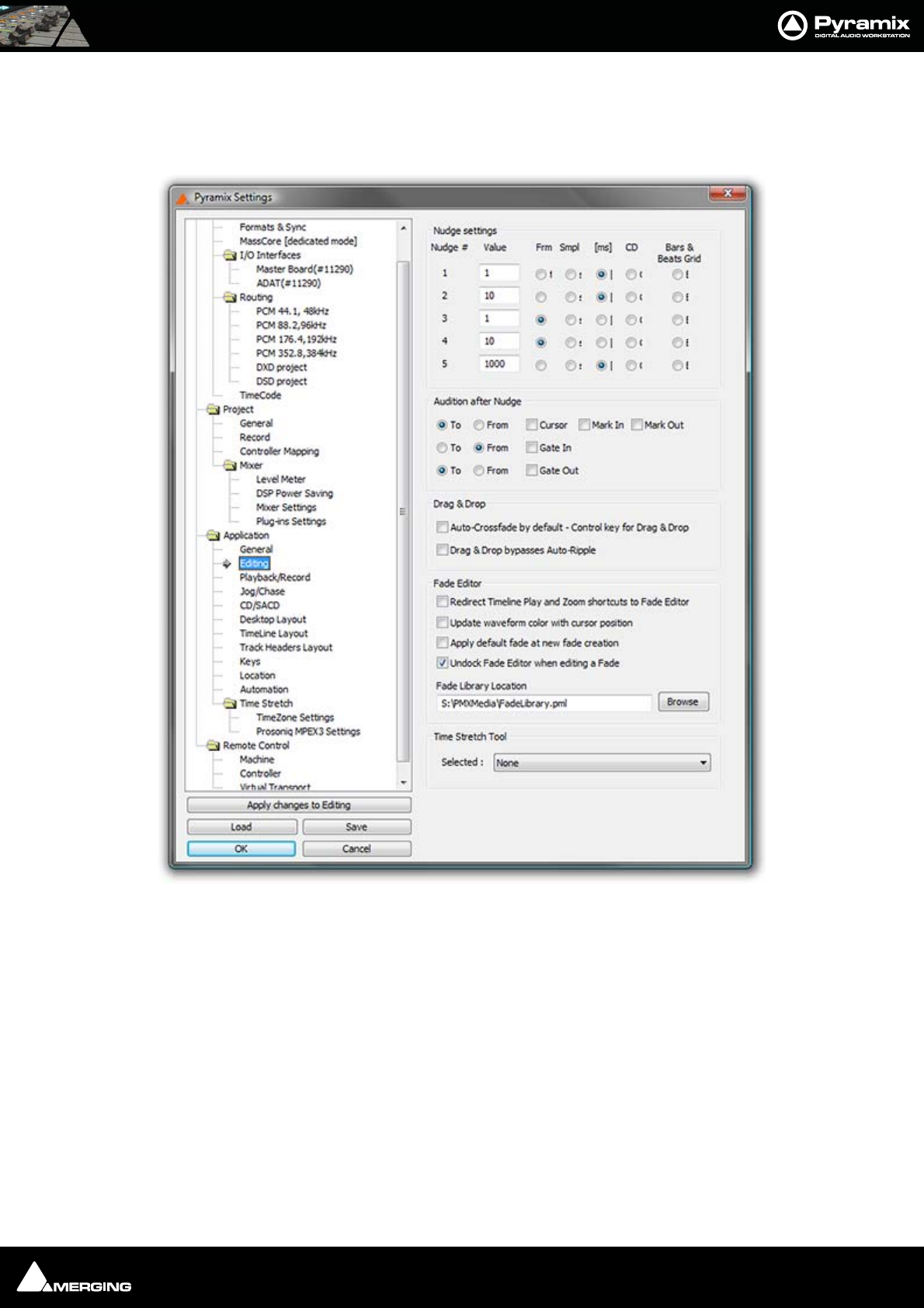The image size is (924, 1308).
Task: Click Apply changes to Editing
Action: (x=299, y=805)
